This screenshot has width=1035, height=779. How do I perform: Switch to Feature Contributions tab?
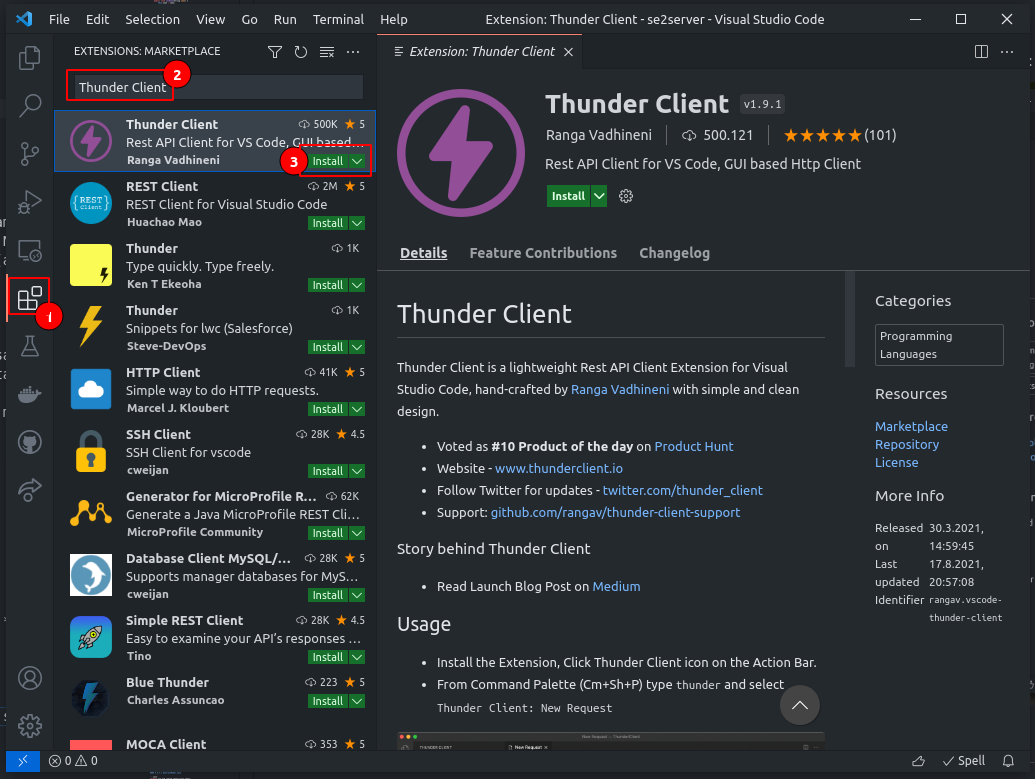543,253
